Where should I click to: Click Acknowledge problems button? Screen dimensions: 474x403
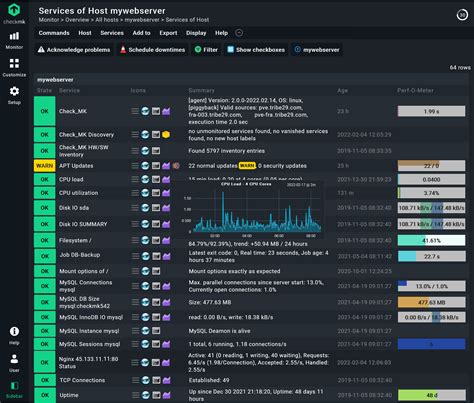(x=74, y=50)
